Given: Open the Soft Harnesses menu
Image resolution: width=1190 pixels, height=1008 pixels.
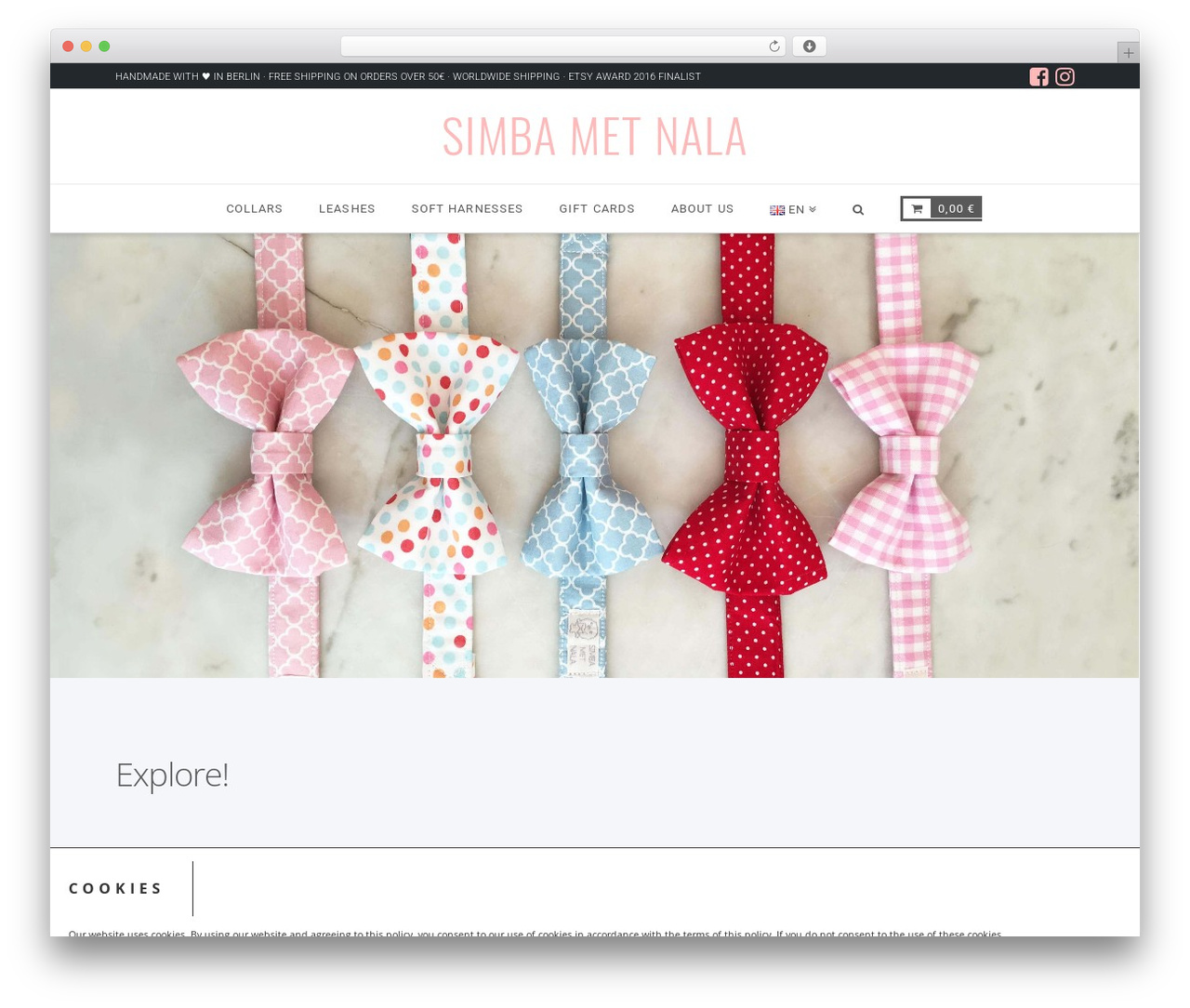Looking at the screenshot, I should click(x=467, y=208).
